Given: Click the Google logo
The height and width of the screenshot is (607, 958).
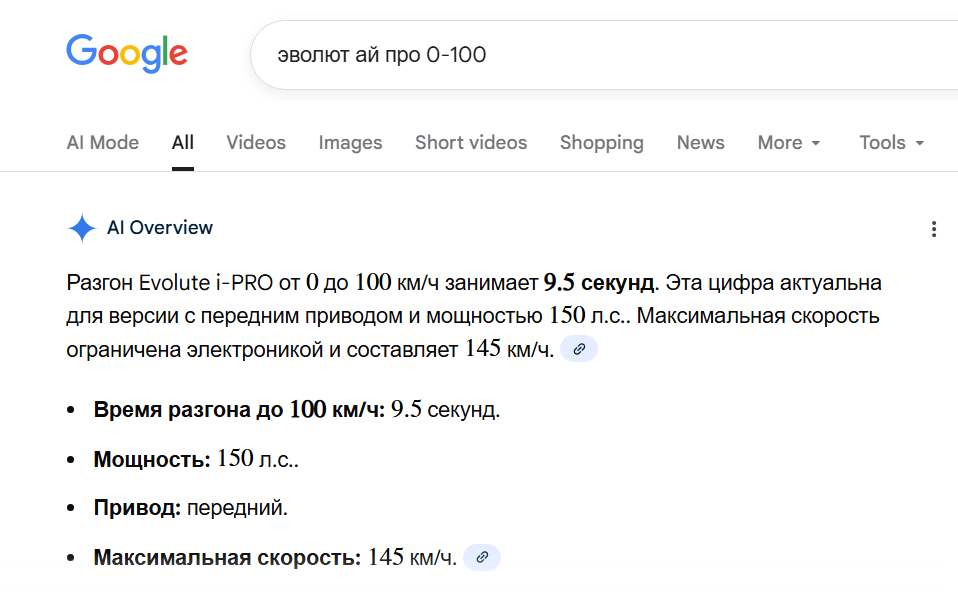Looking at the screenshot, I should [126, 53].
